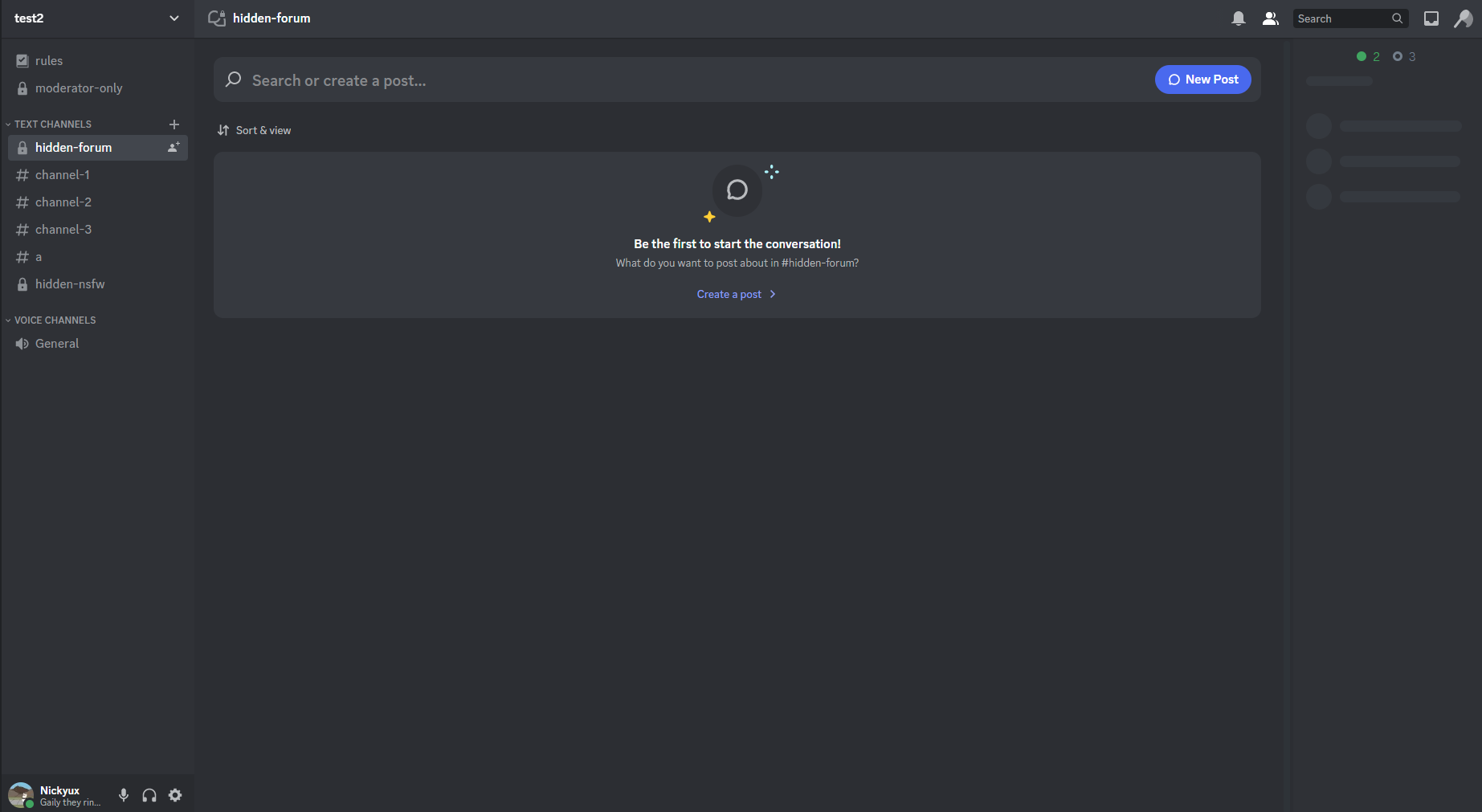Open the inbox icon
Viewport: 1482px width, 812px height.
[x=1431, y=18]
